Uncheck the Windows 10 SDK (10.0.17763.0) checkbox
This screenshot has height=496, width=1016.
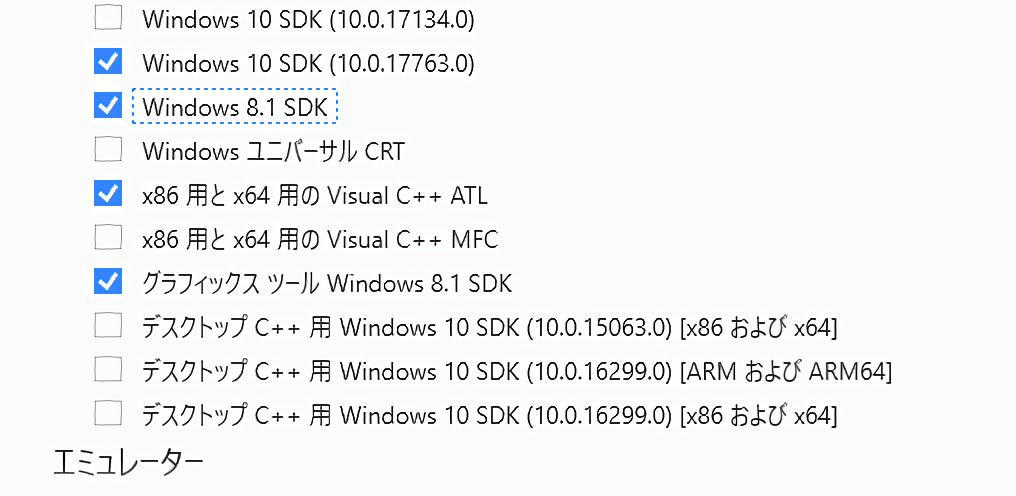(x=108, y=62)
